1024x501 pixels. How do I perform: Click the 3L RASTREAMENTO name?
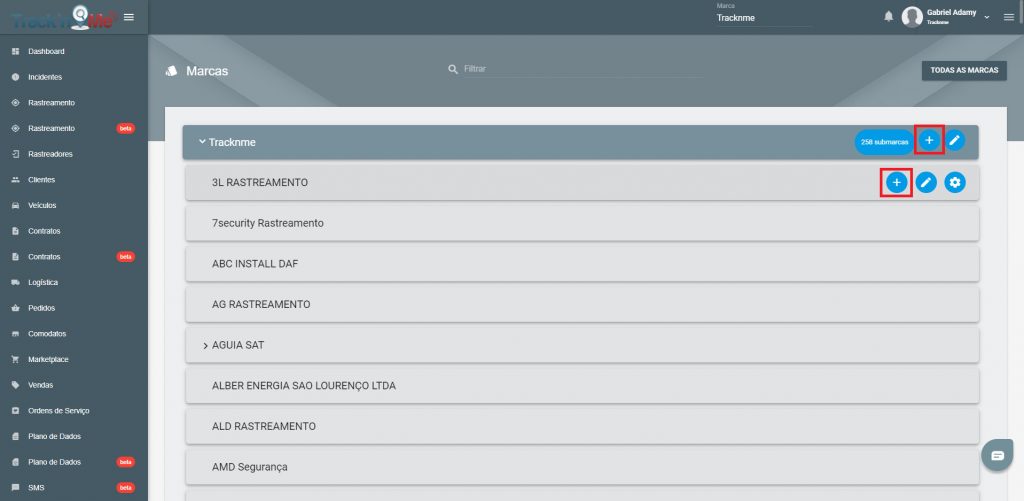click(x=260, y=183)
